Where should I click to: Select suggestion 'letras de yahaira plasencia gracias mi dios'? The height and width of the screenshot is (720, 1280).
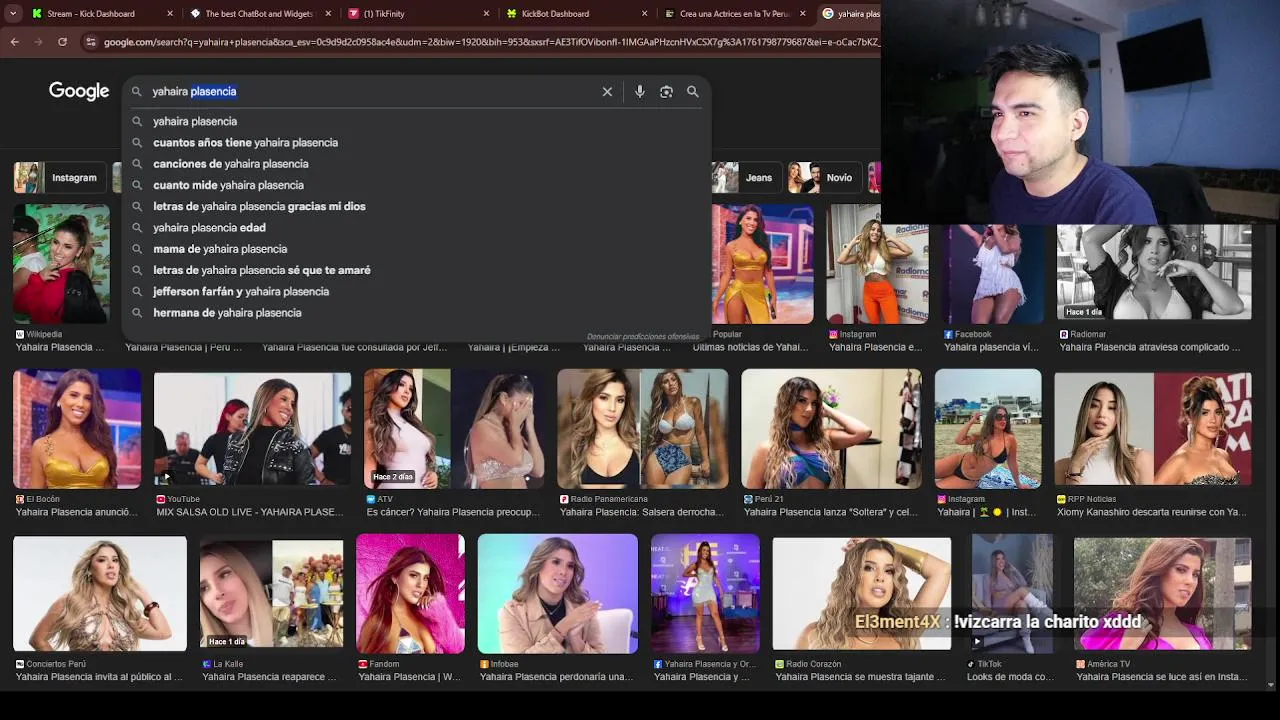point(416,206)
